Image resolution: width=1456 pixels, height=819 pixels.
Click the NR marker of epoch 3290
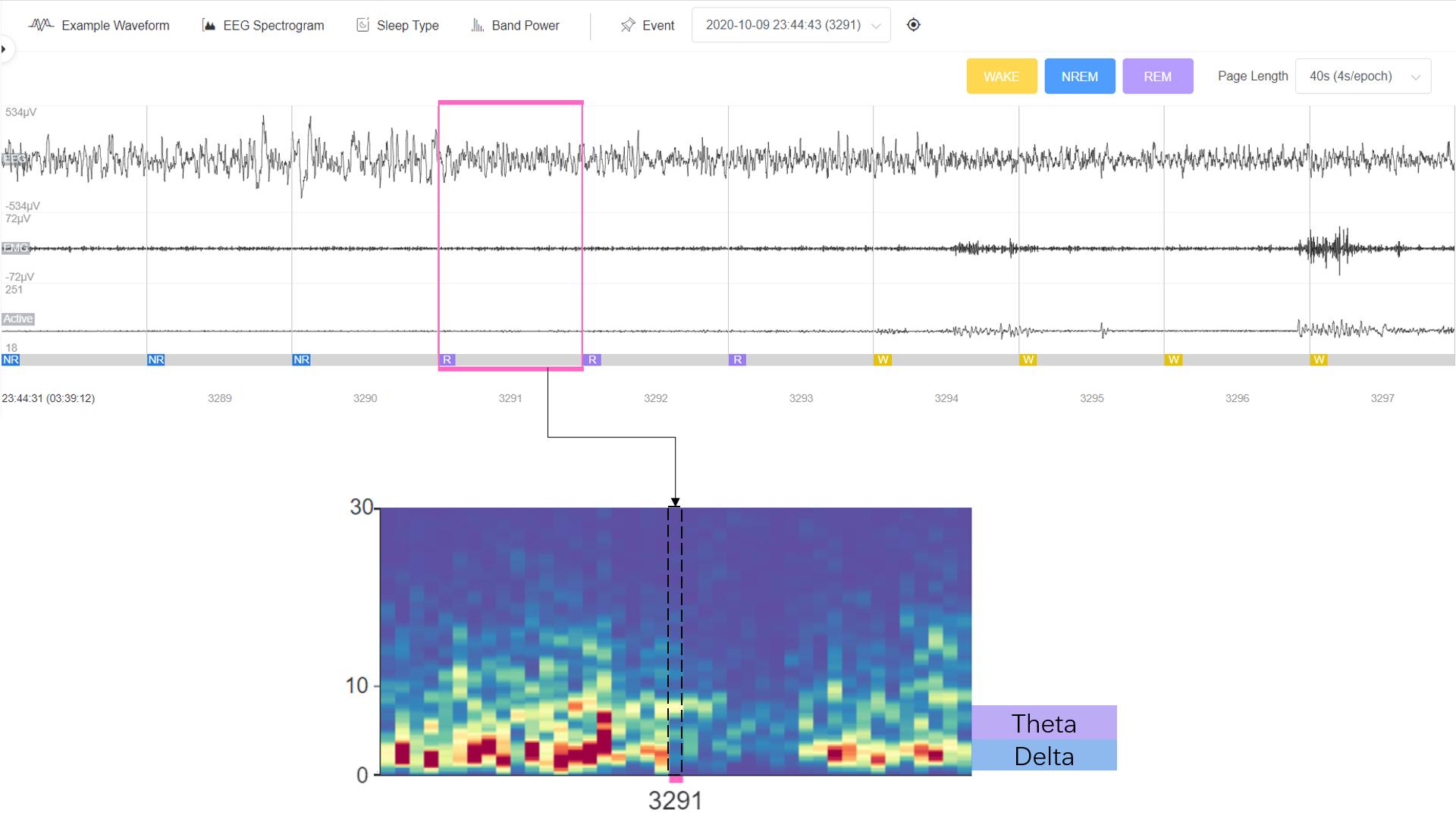[x=301, y=359]
